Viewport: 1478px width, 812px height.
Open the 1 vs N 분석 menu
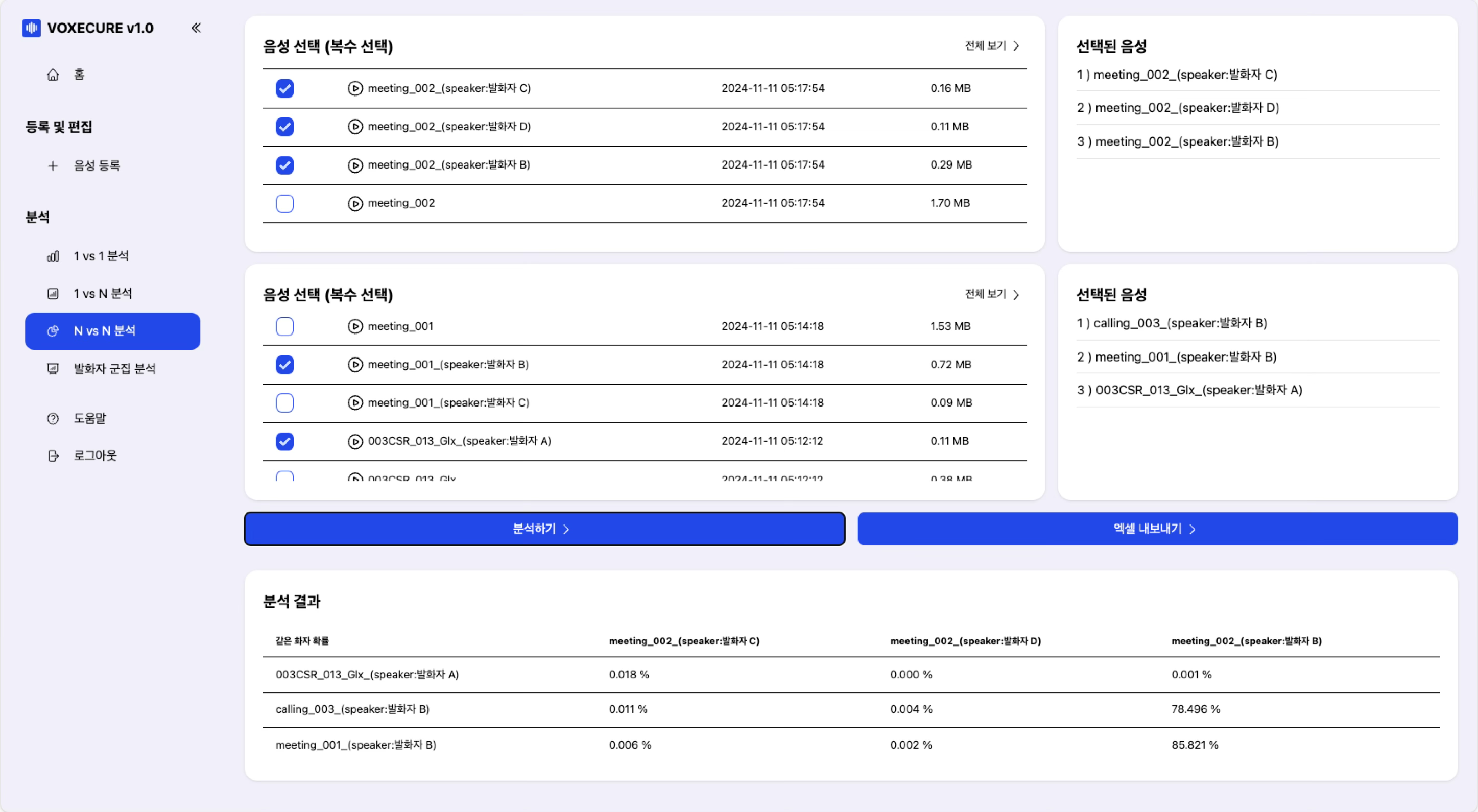click(103, 293)
